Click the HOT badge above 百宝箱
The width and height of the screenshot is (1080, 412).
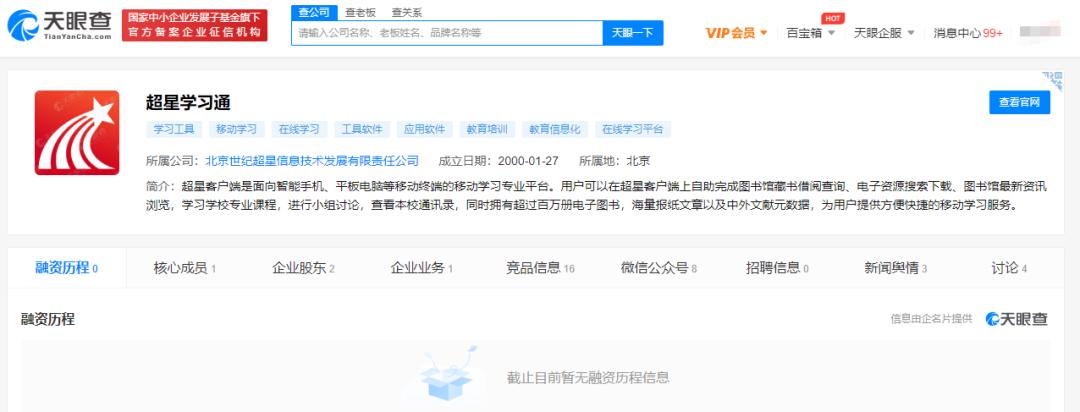(833, 19)
